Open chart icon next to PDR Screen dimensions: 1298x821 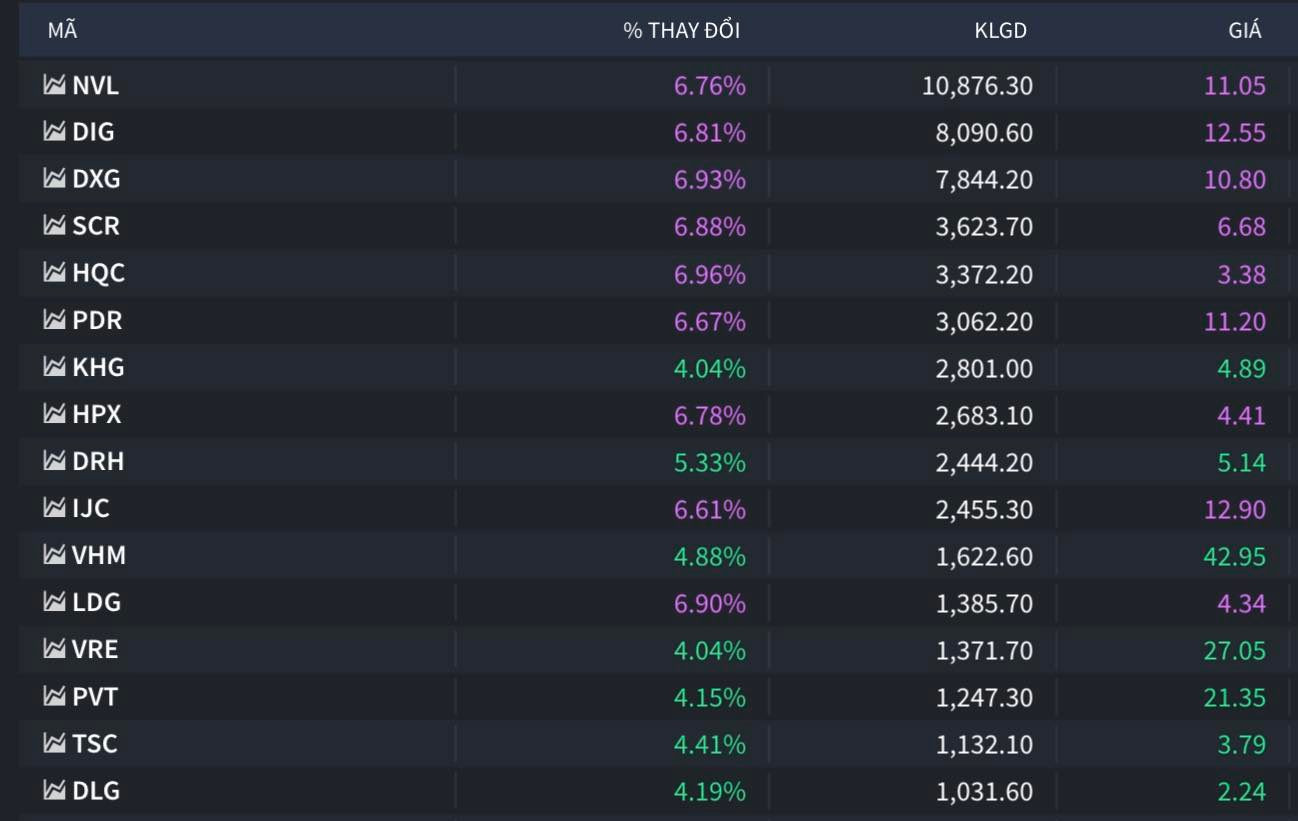(54, 320)
